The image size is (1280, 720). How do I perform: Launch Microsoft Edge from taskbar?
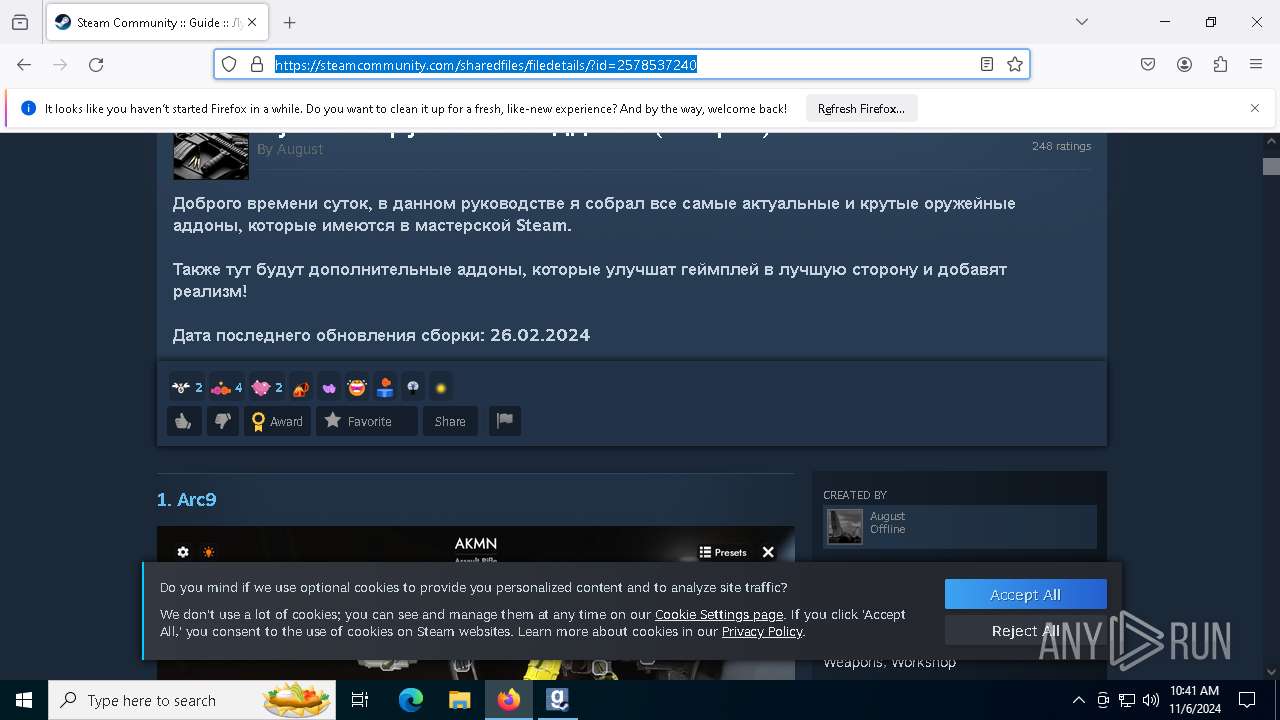(411, 700)
